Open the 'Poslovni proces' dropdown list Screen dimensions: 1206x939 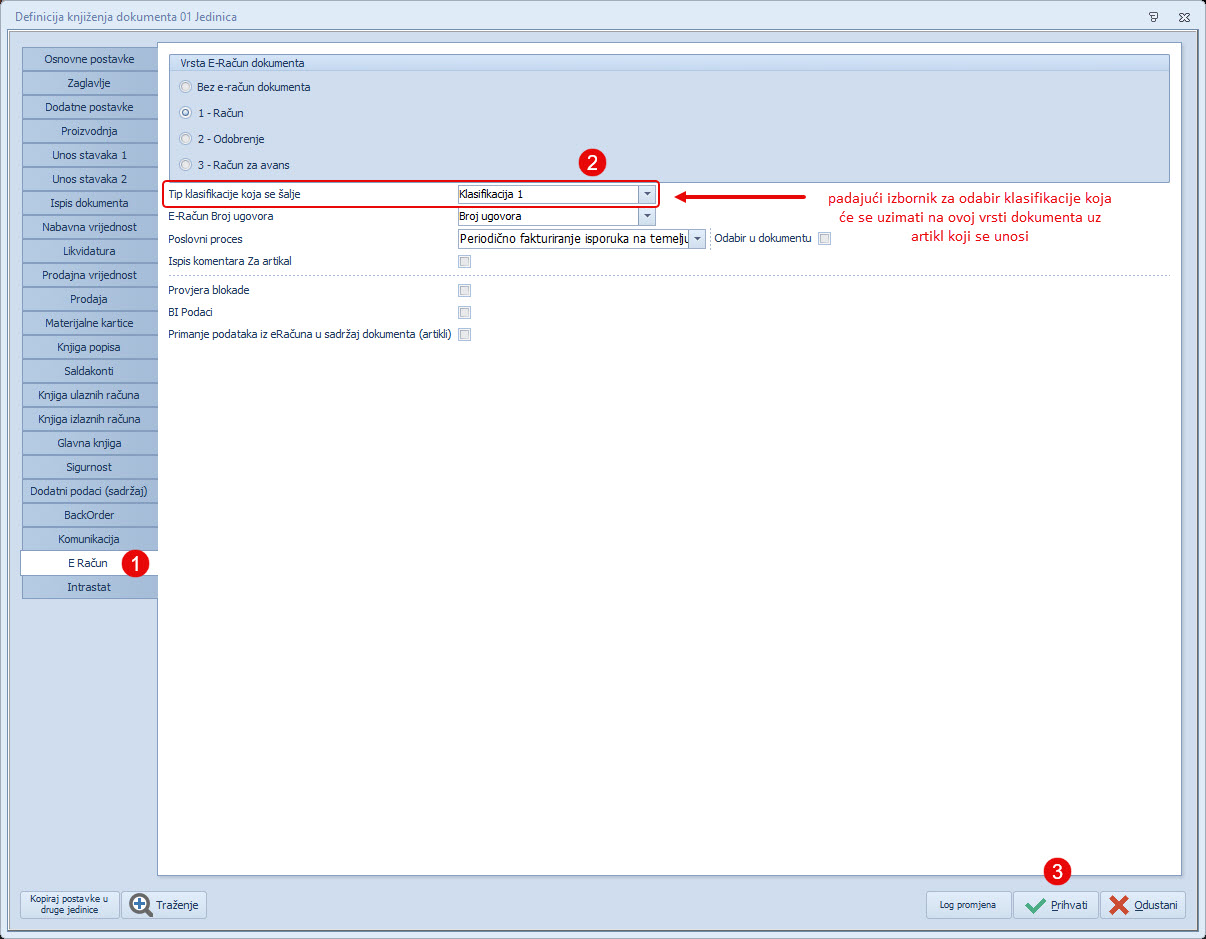point(697,239)
